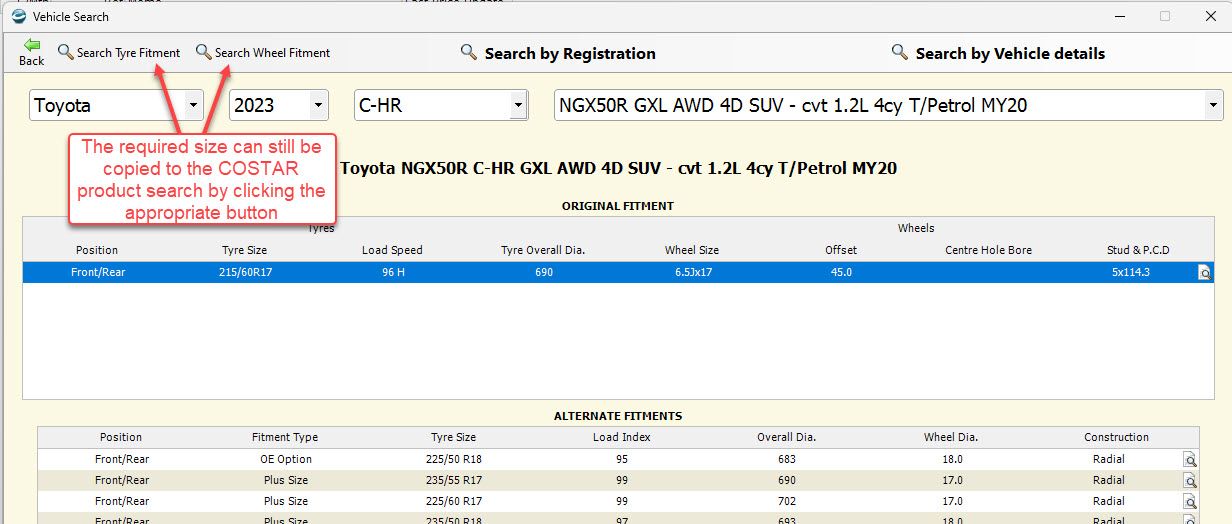Click Search Wheel Fitment toolbar button
The width and height of the screenshot is (1232, 524).
[263, 52]
